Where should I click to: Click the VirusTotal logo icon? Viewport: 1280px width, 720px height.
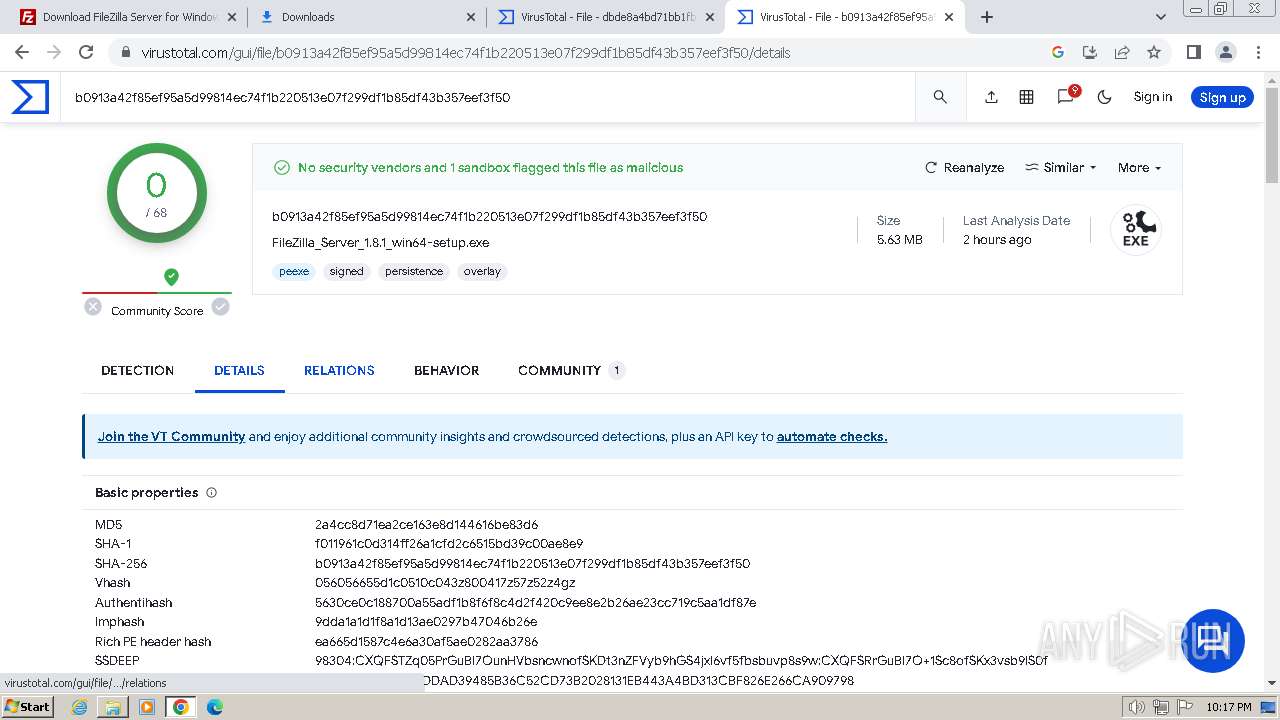click(x=30, y=97)
